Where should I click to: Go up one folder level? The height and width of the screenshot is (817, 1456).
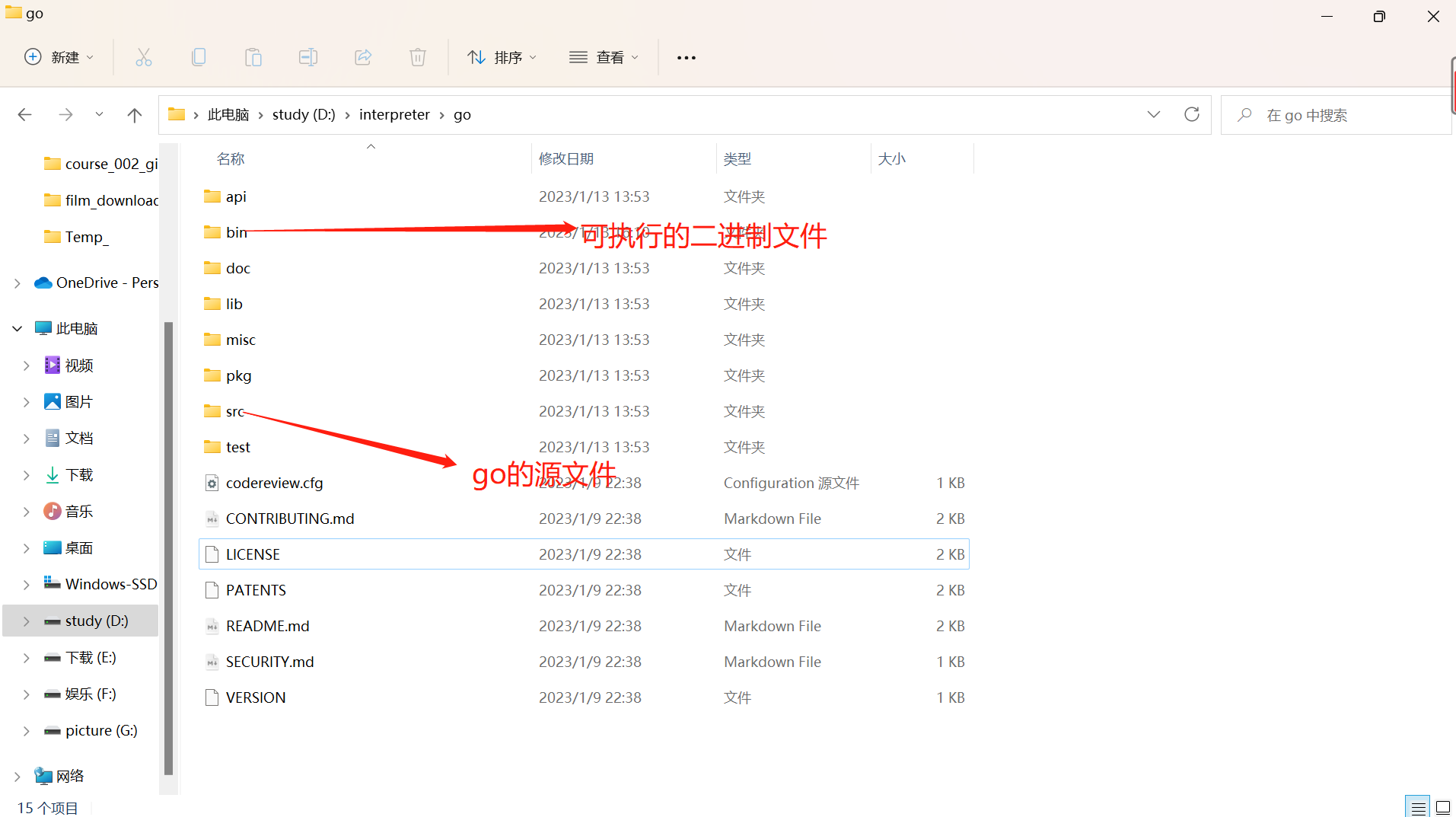pyautogui.click(x=135, y=115)
